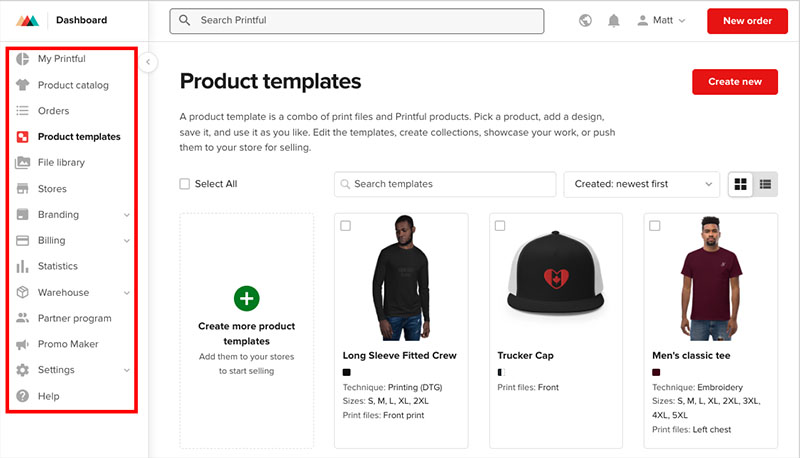Click the Printful logo icon

27,20
